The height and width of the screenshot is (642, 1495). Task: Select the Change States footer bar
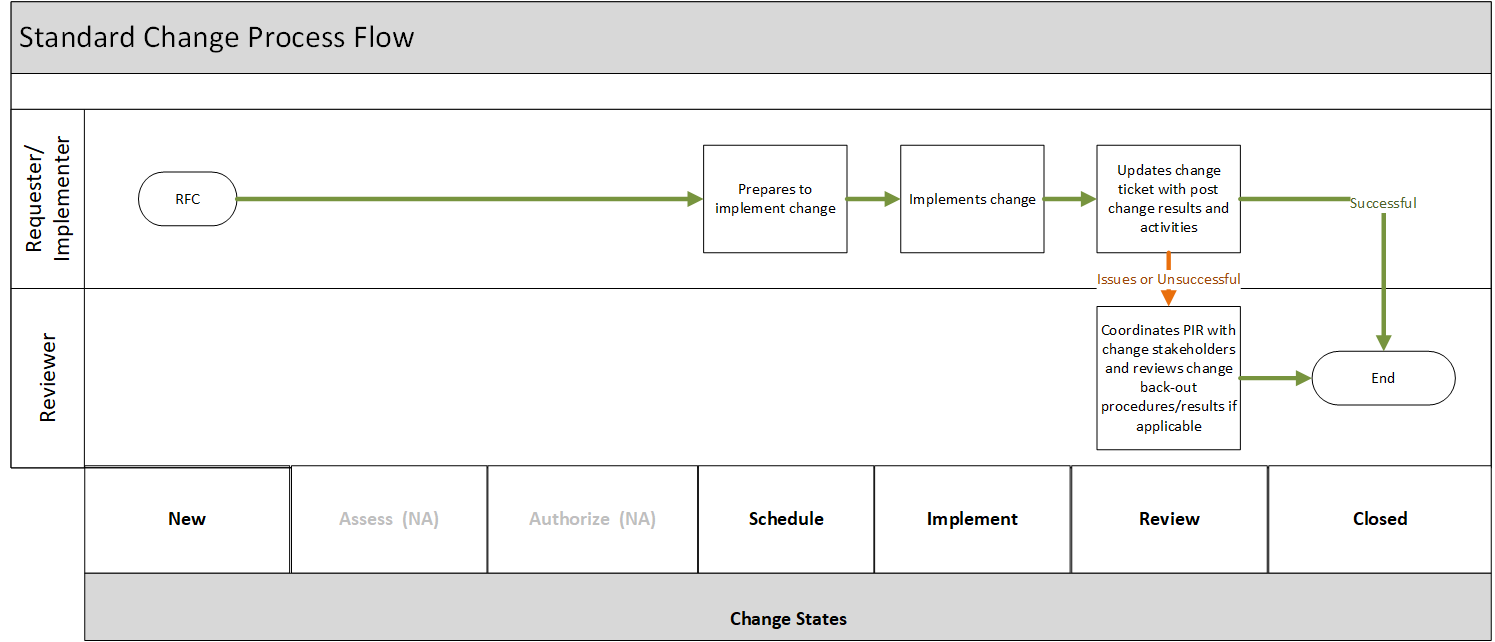788,618
